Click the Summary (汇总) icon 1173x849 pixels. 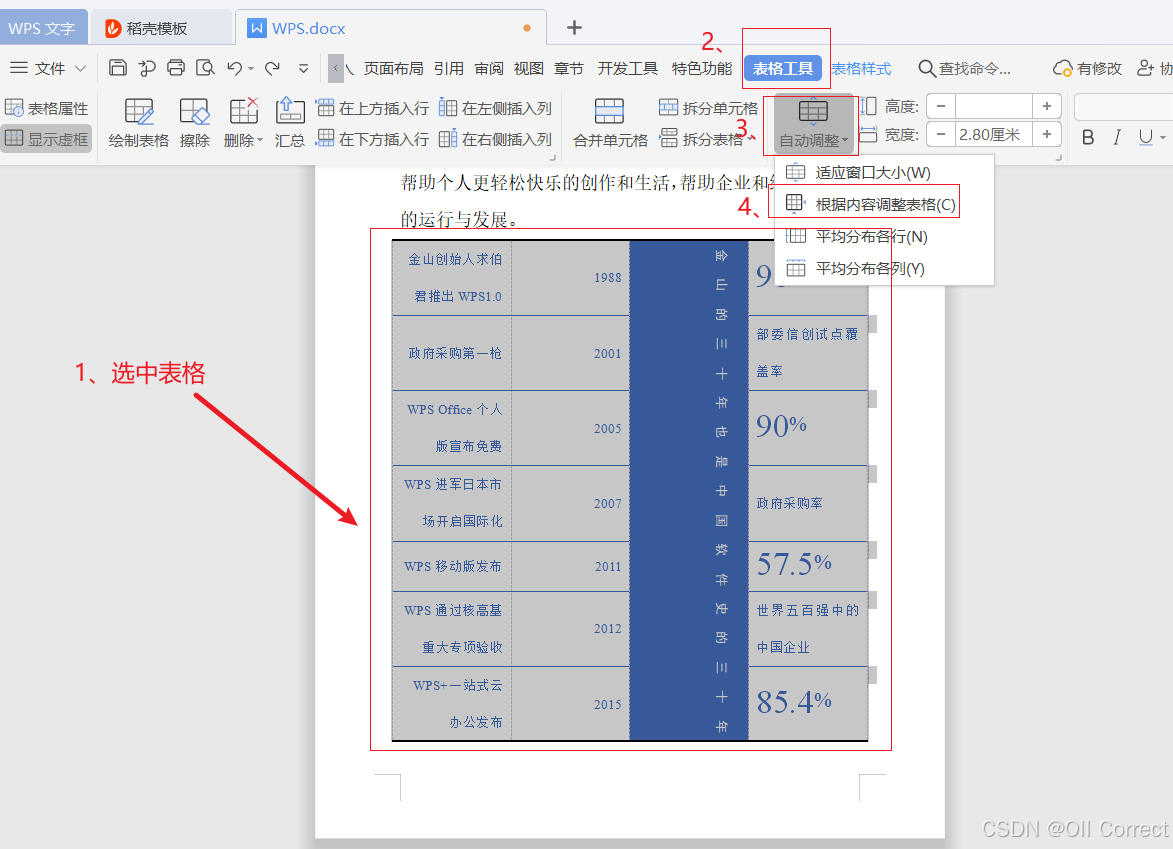tap(290, 123)
